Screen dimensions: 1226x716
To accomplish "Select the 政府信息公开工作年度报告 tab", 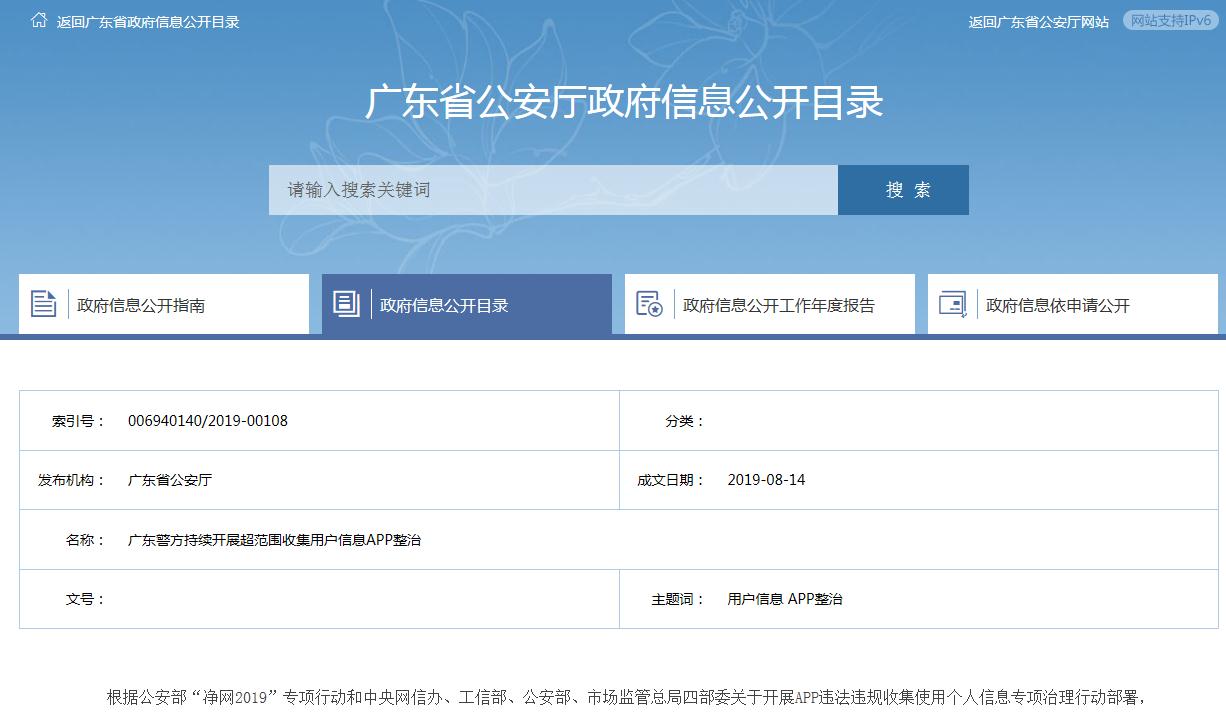I will (x=777, y=305).
